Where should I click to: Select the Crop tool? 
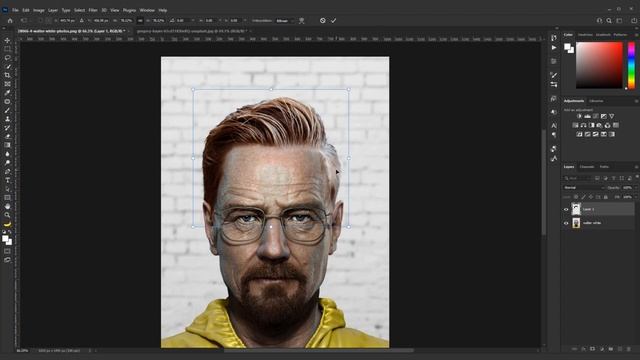pyautogui.click(x=7, y=75)
